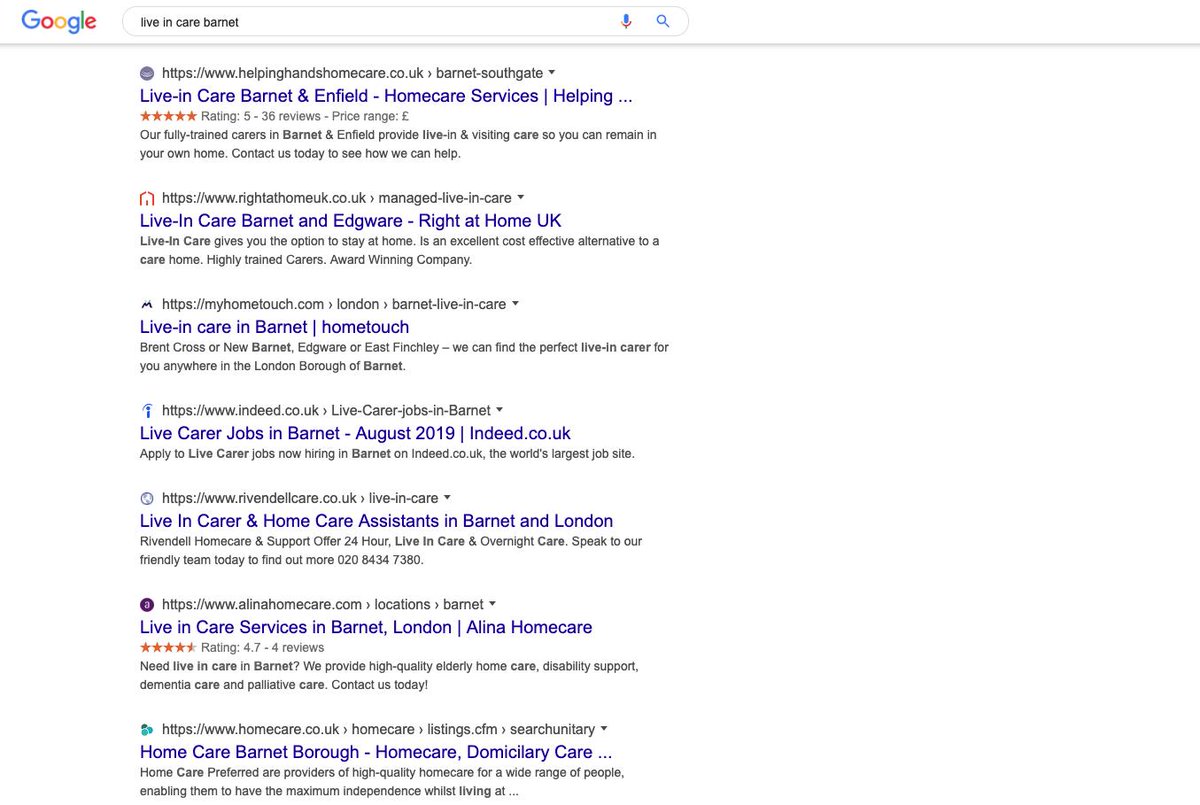Viewport: 1200px width, 805px height.
Task: Click the magnifying glass search button
Action: [x=662, y=21]
